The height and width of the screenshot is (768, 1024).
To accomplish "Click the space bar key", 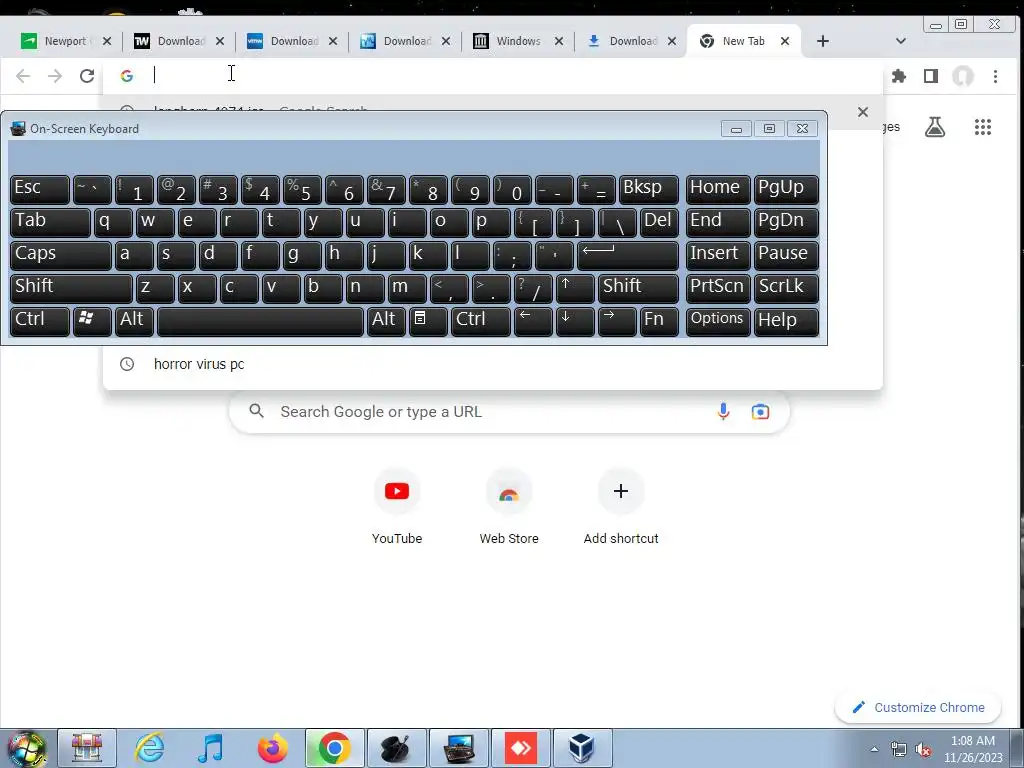I will 260,321.
